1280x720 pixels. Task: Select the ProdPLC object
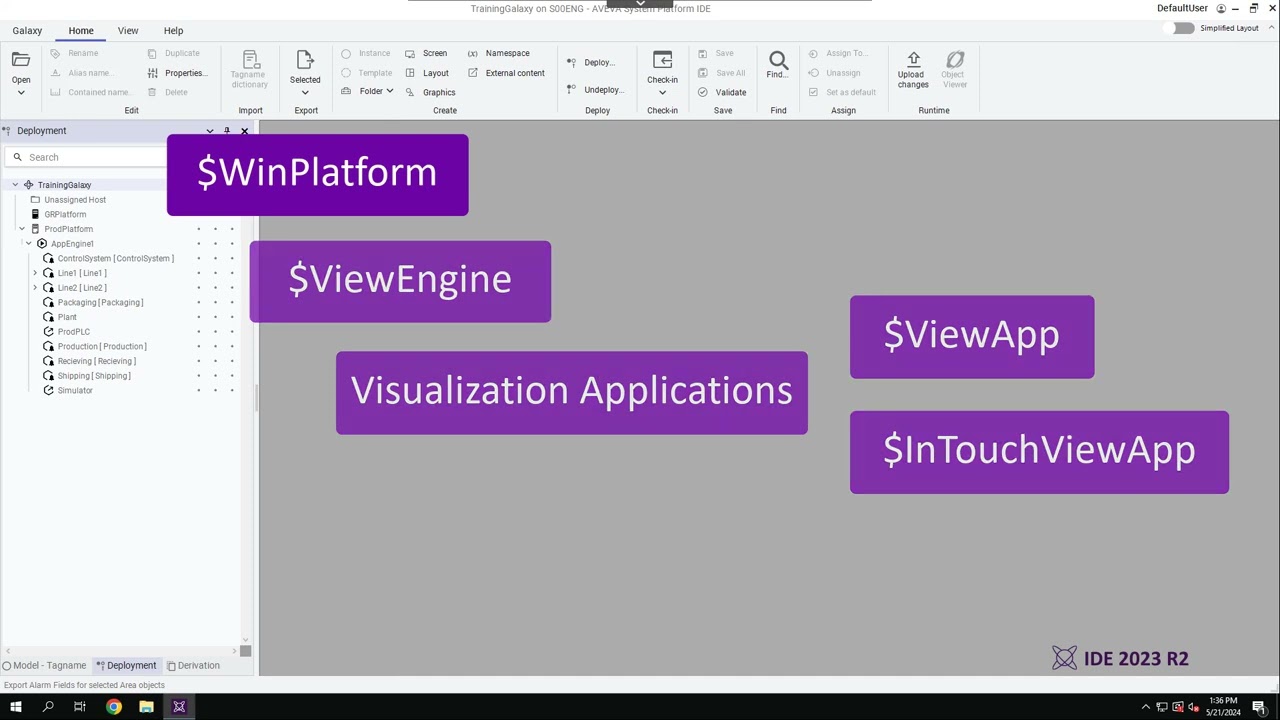tap(73, 332)
